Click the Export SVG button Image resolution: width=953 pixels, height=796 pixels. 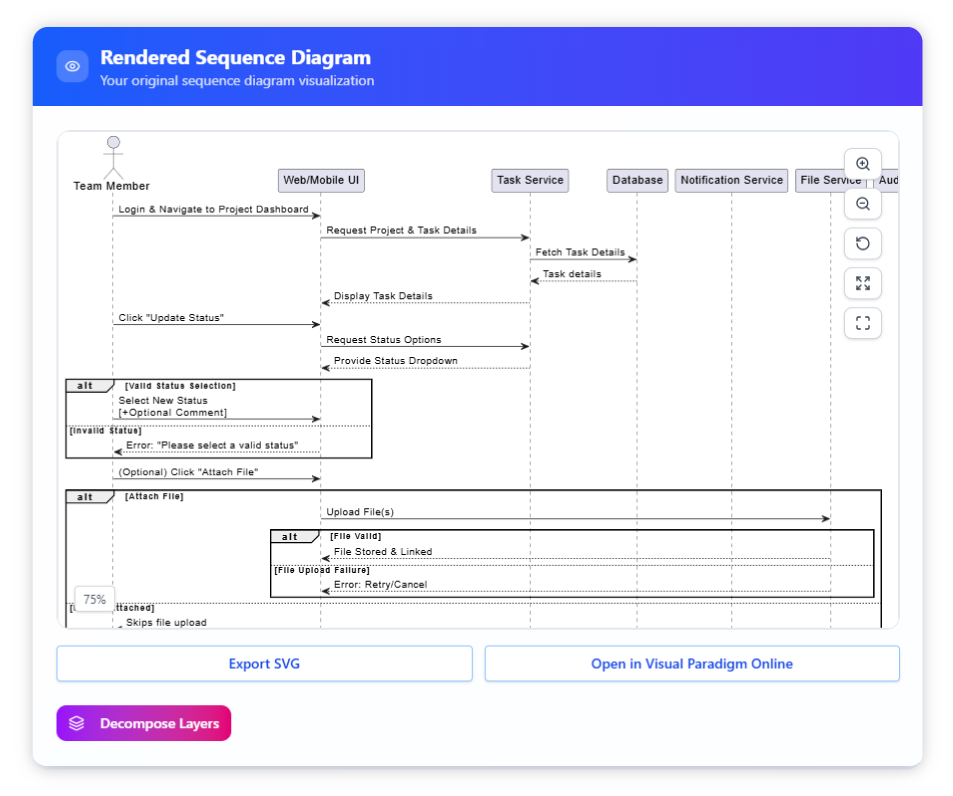[264, 664]
